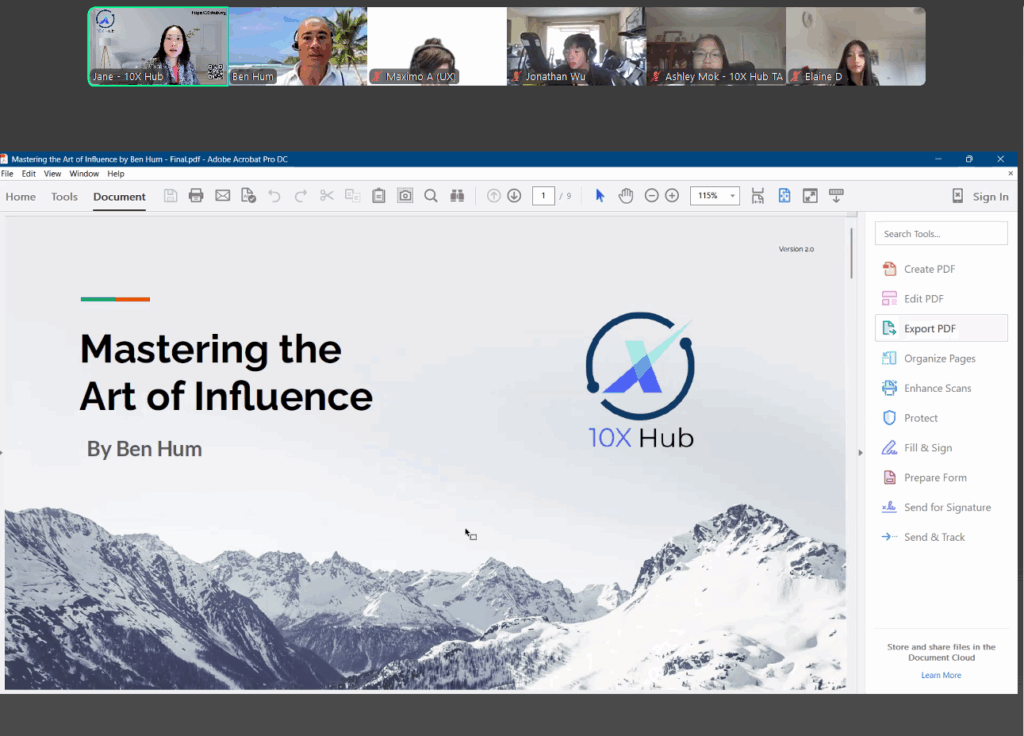Image resolution: width=1024 pixels, height=736 pixels.
Task: Collapse the right tools pane arrow
Action: (x=860, y=453)
